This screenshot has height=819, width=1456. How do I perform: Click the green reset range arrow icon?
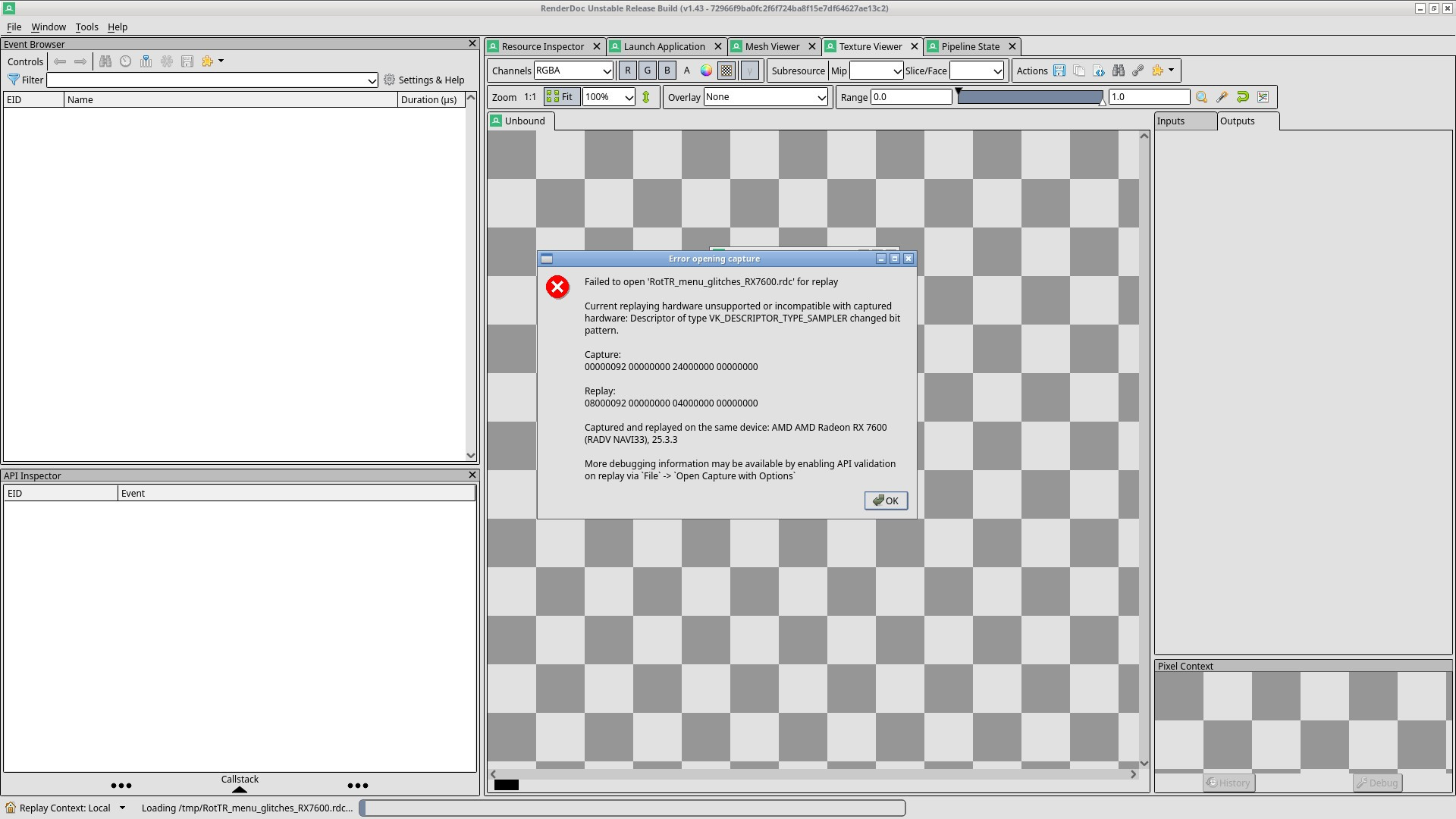click(1242, 97)
